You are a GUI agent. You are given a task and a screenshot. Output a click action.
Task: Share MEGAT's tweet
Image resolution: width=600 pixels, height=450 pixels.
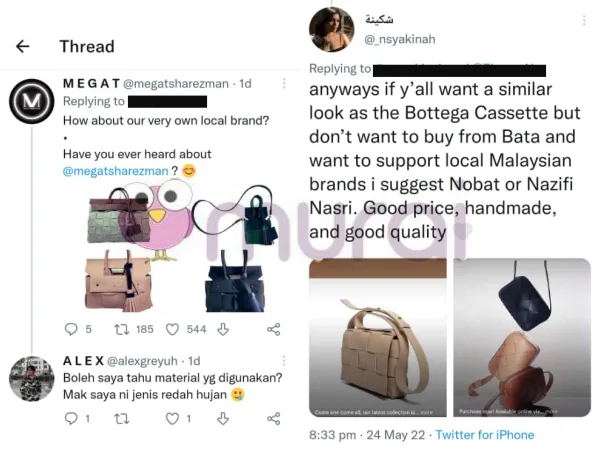tap(273, 329)
